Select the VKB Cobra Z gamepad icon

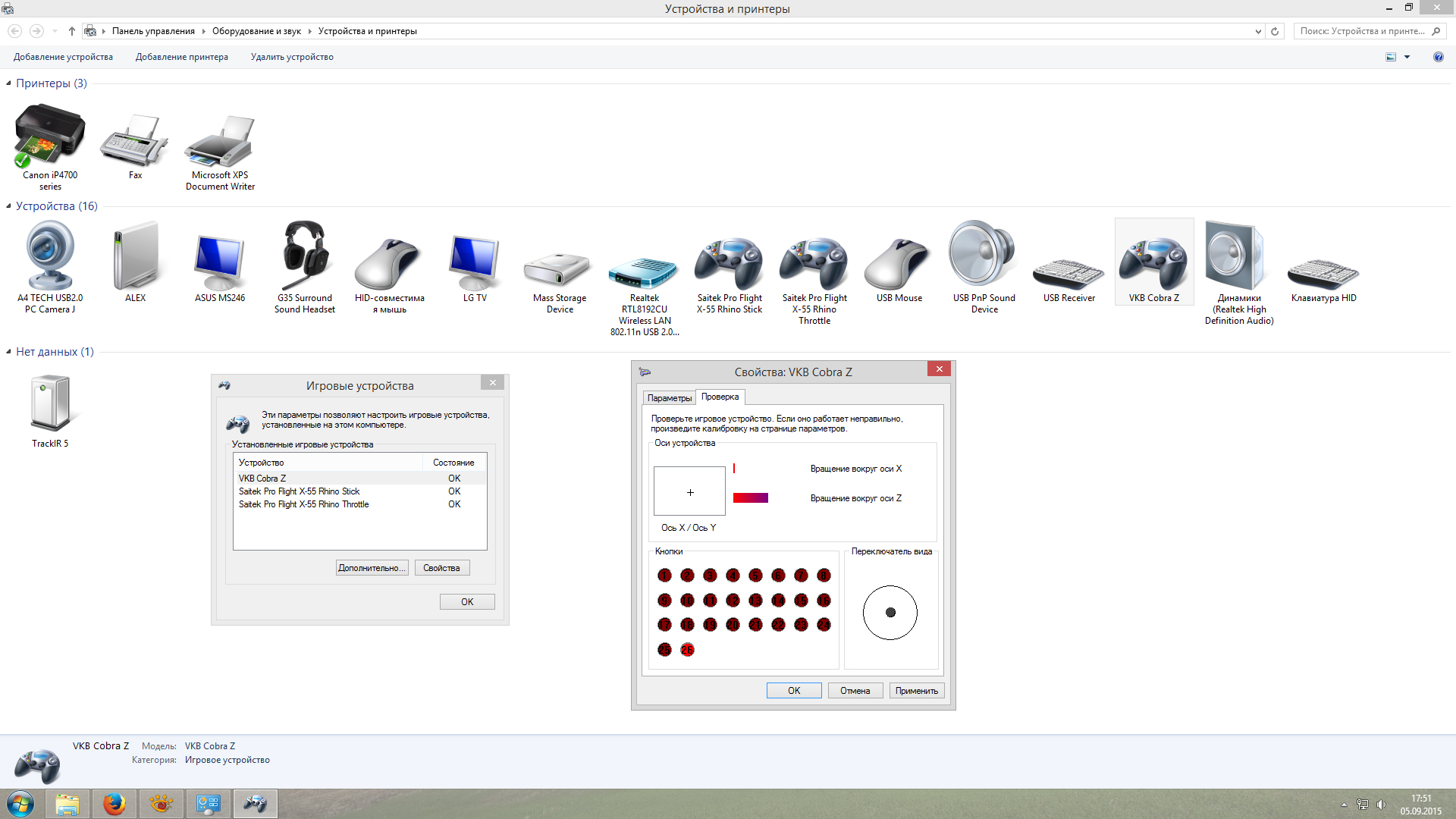click(x=1154, y=264)
